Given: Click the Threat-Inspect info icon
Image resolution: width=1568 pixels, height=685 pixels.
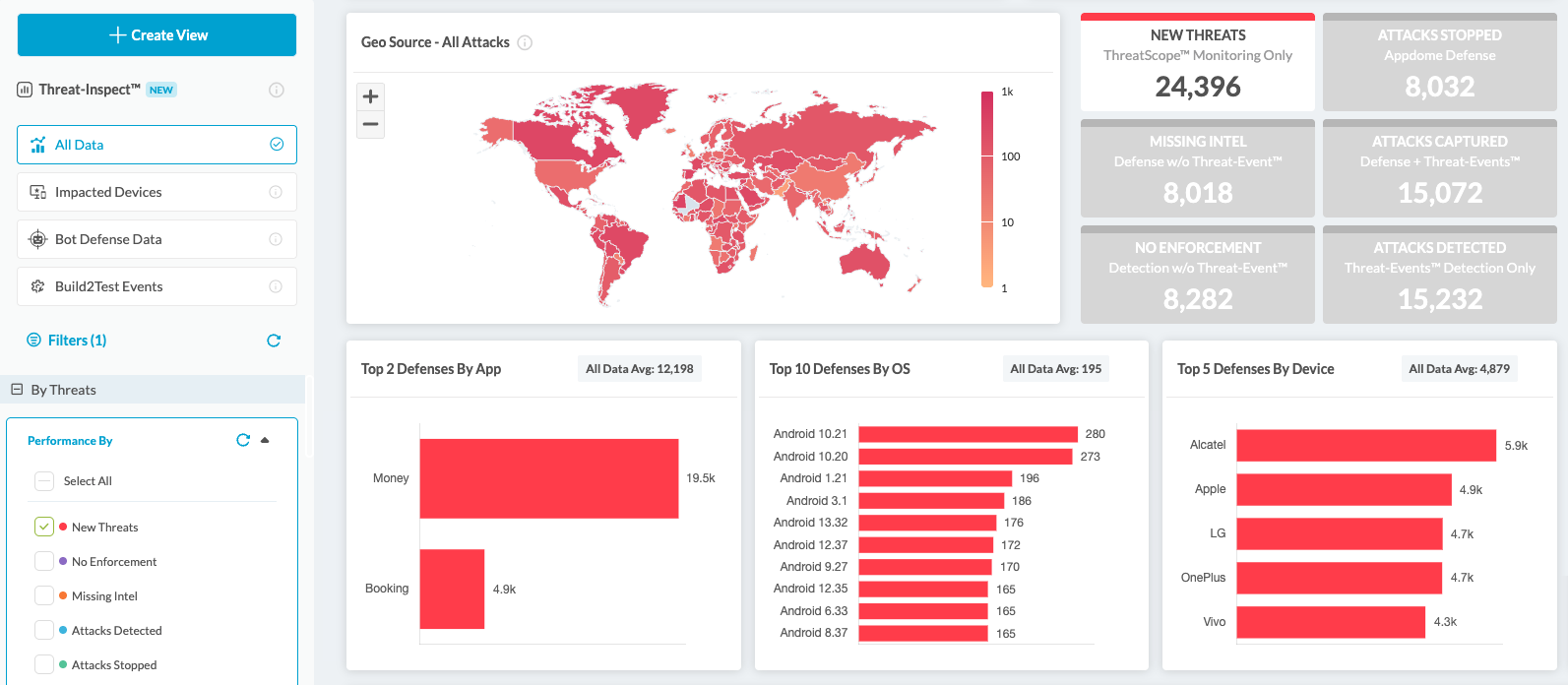Looking at the screenshot, I should pyautogui.click(x=277, y=90).
